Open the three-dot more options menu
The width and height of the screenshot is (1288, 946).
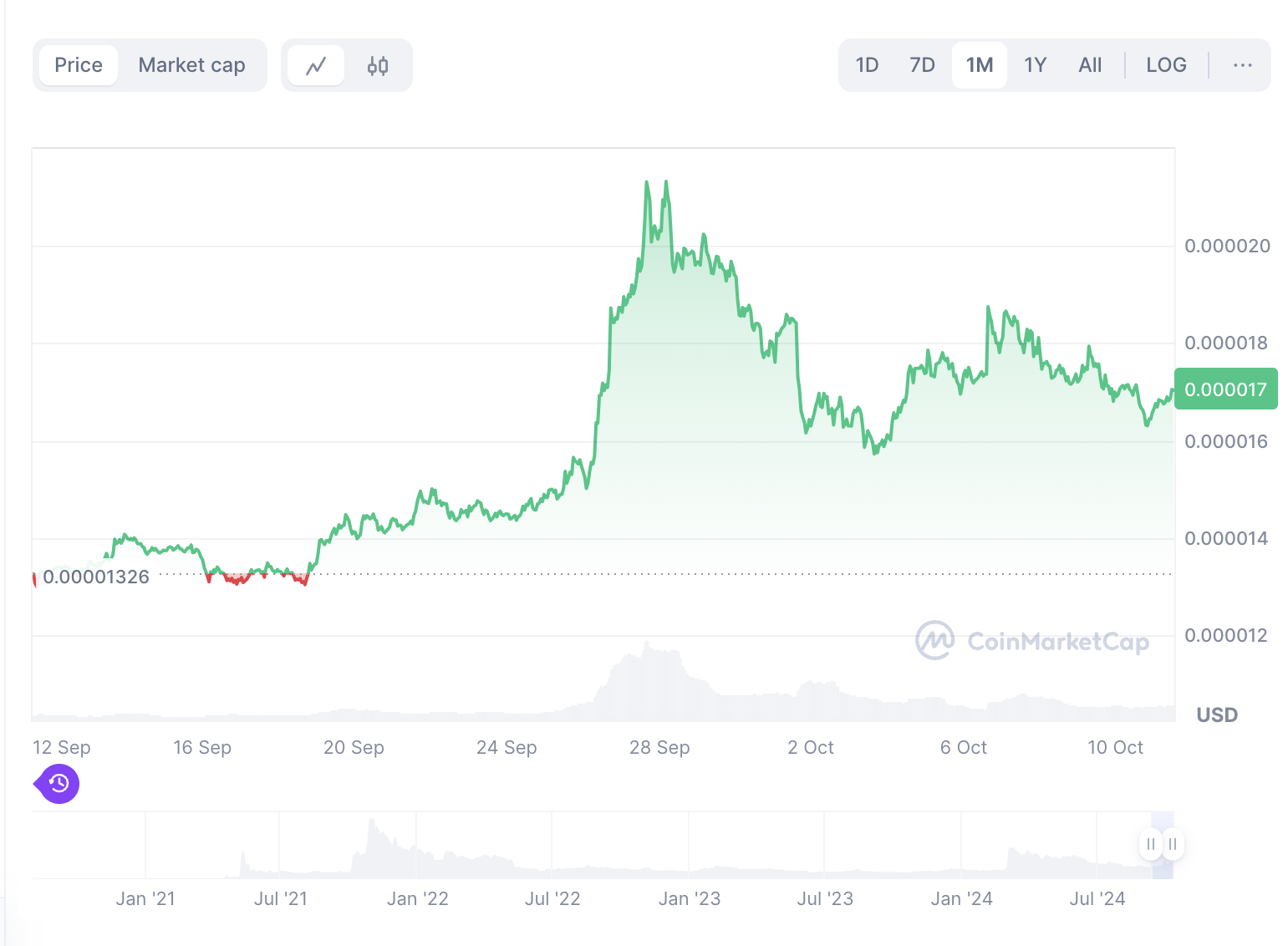[x=1242, y=65]
